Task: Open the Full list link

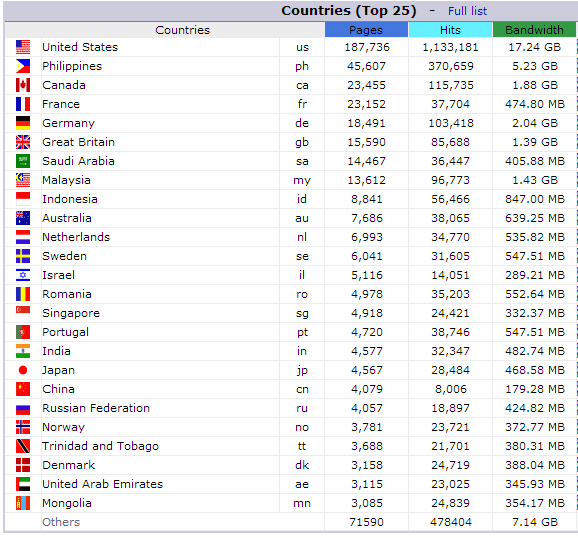Action: pyautogui.click(x=467, y=11)
